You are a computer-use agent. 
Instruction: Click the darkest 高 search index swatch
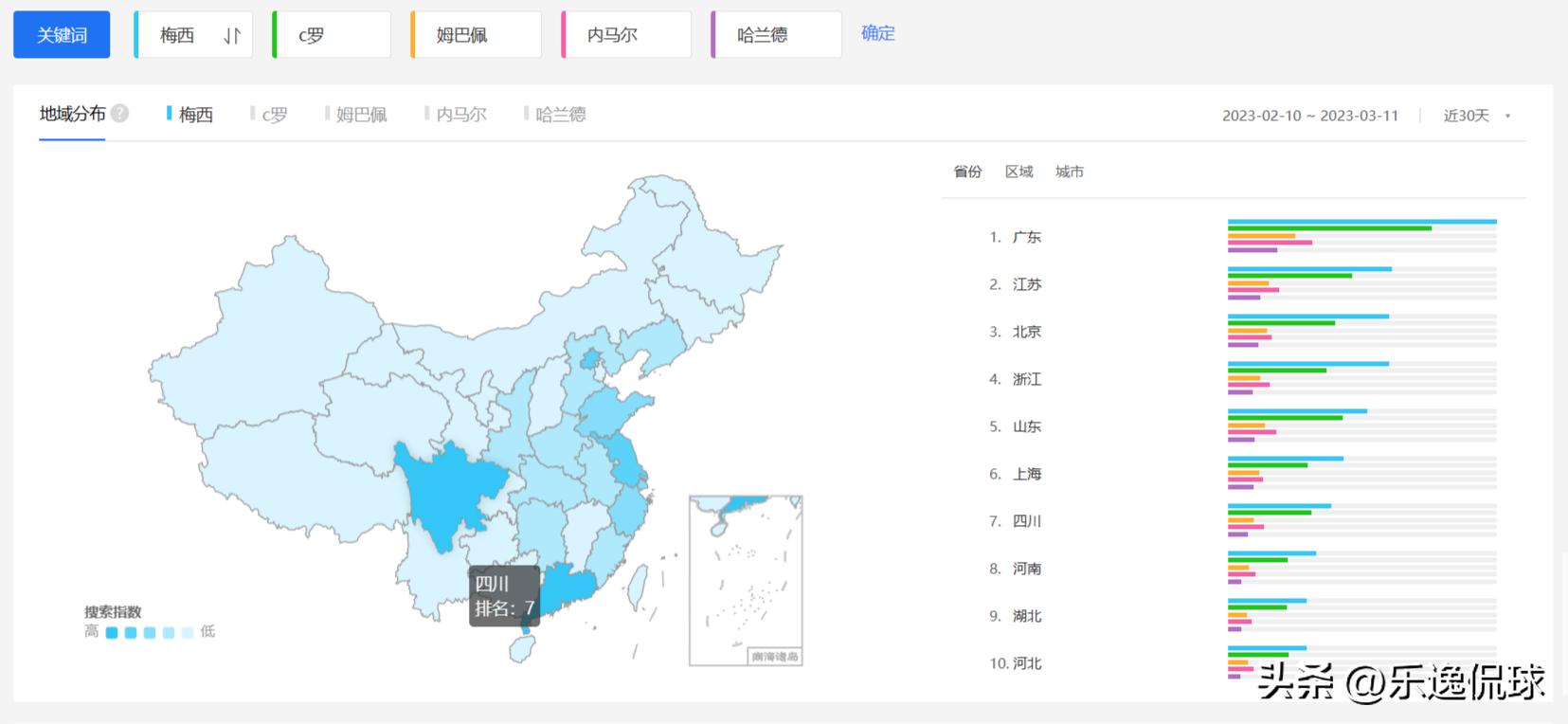click(112, 632)
